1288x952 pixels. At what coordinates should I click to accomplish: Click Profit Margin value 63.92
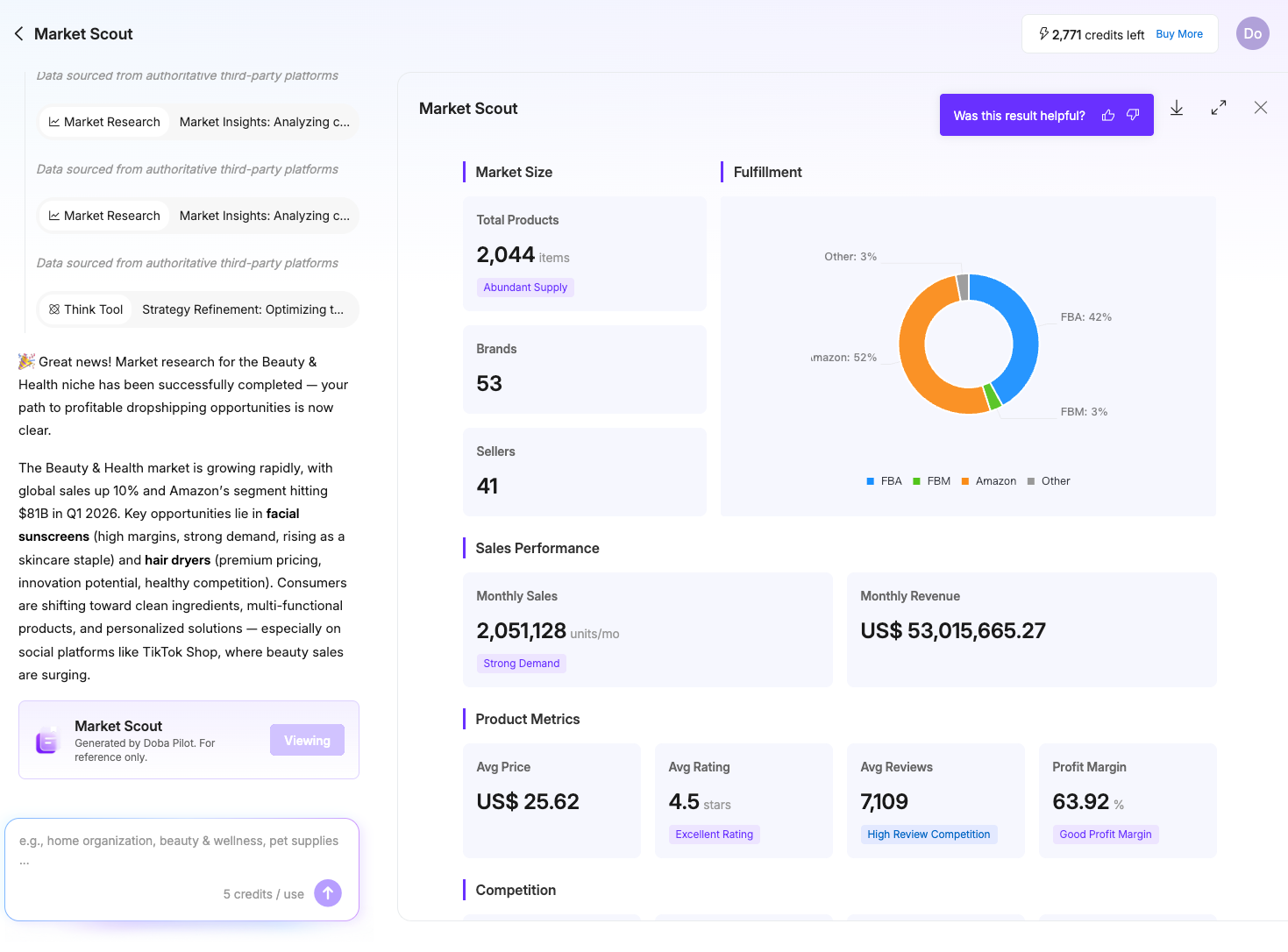(x=1080, y=801)
